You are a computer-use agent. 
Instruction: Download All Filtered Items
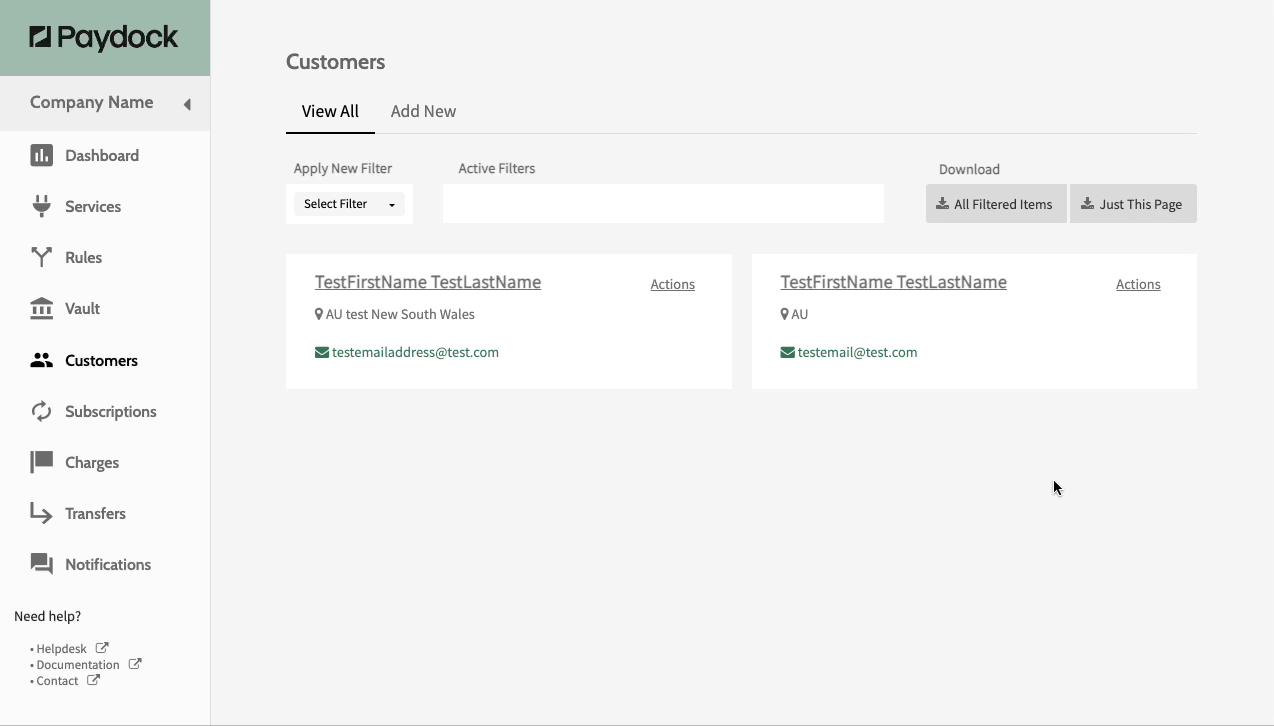[995, 204]
